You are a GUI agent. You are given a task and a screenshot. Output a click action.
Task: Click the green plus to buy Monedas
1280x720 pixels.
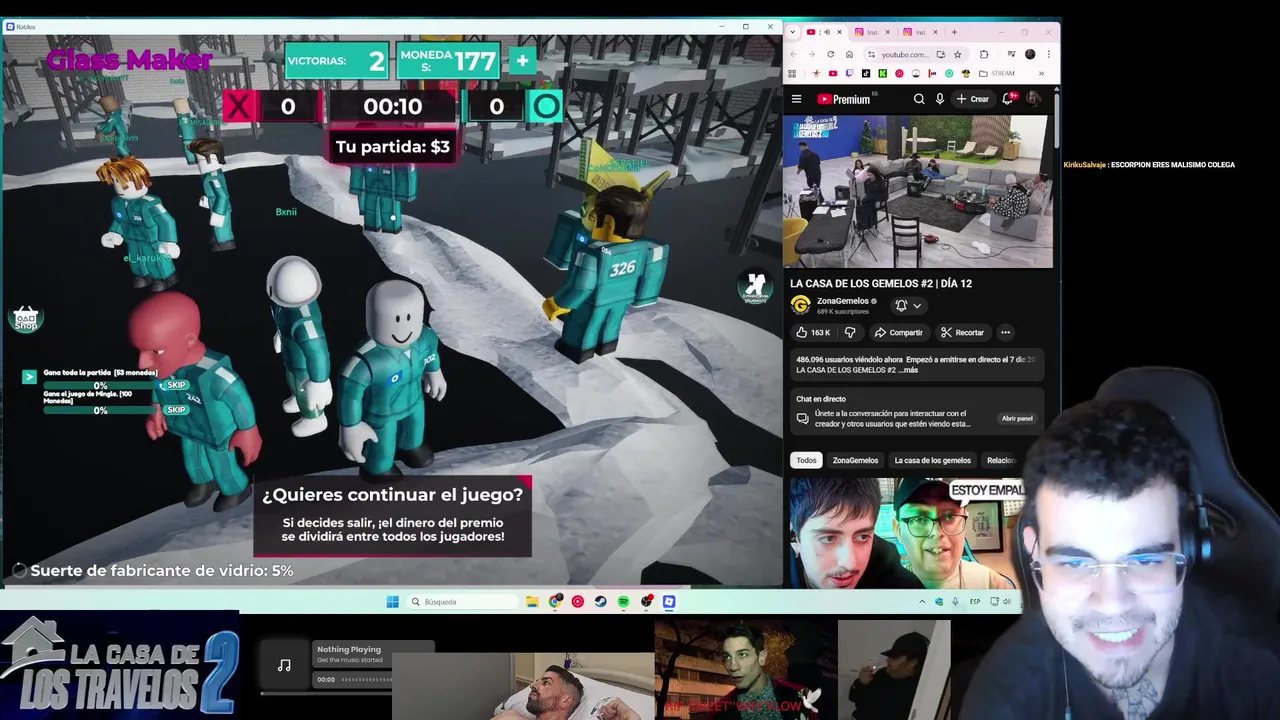(522, 61)
